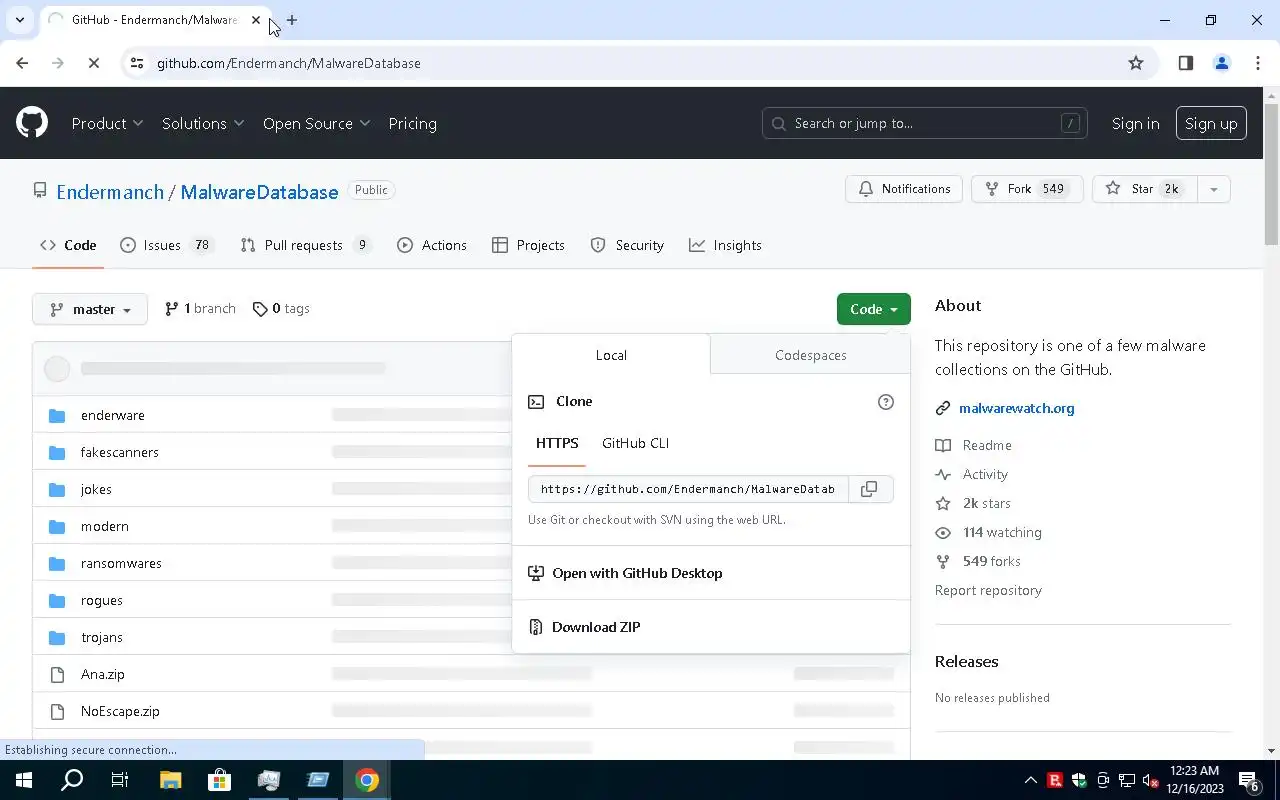Go back to previous page
This screenshot has height=800, width=1280.
[22, 63]
